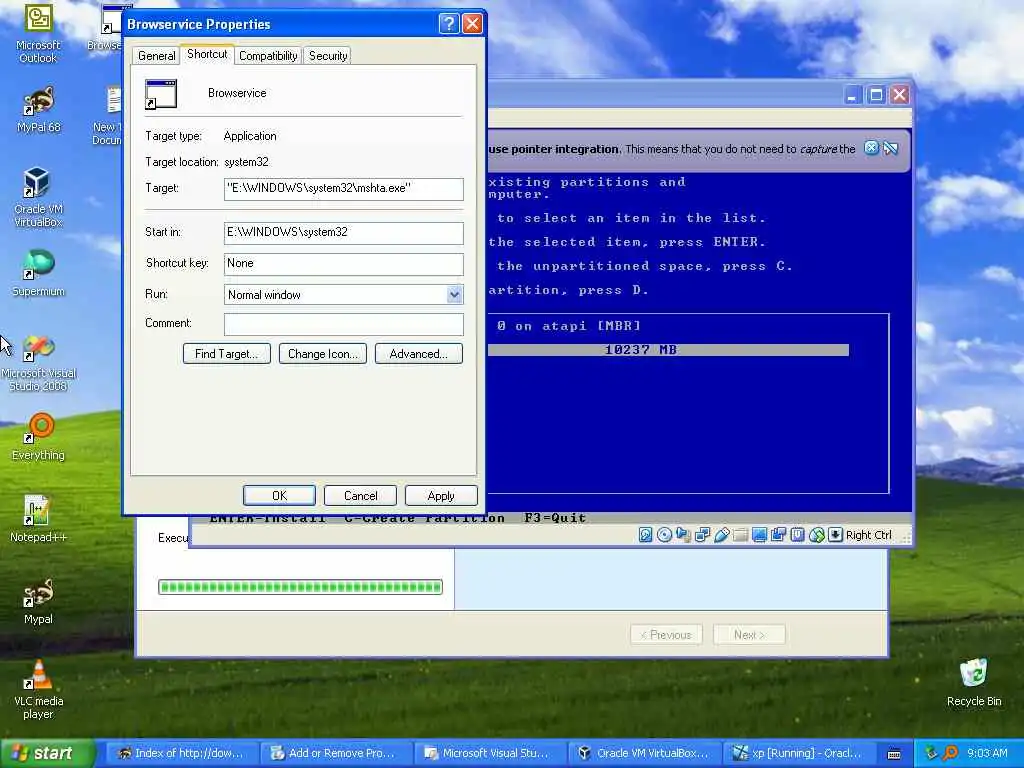Cancel the Browservice Properties dialog
This screenshot has height=768, width=1024.
[x=360, y=496]
